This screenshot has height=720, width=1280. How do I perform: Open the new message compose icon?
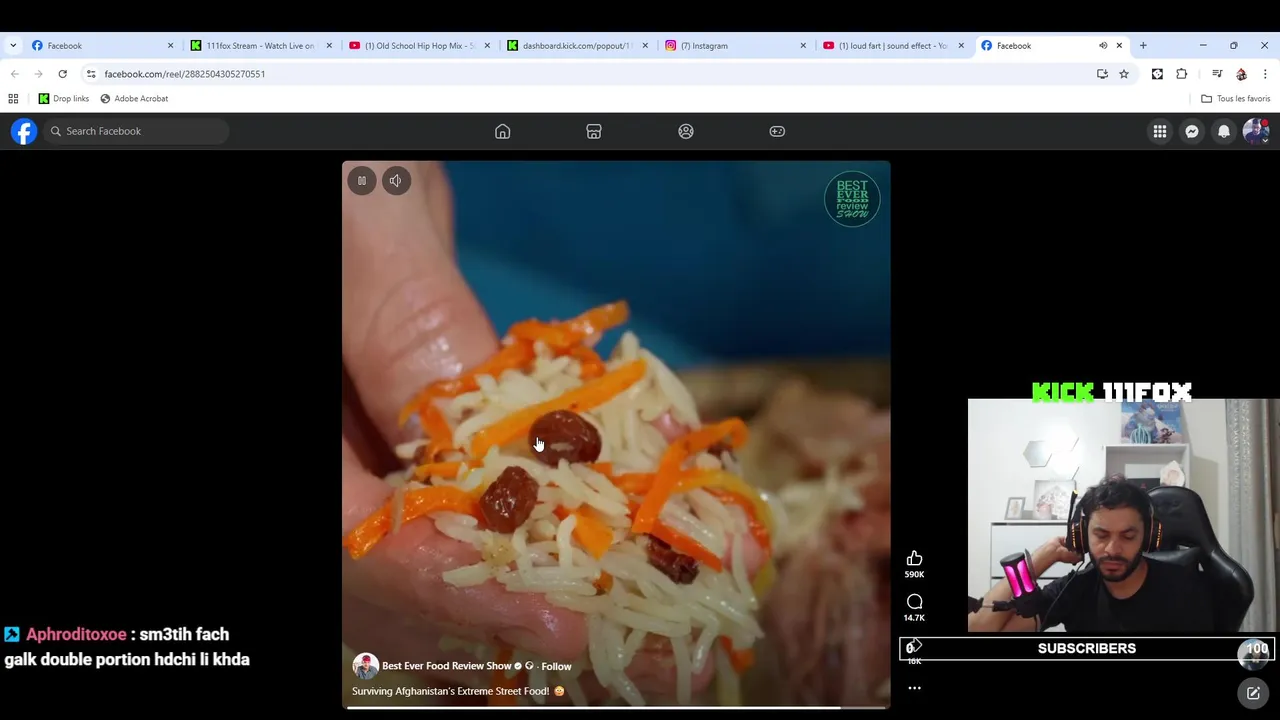pos(1253,693)
